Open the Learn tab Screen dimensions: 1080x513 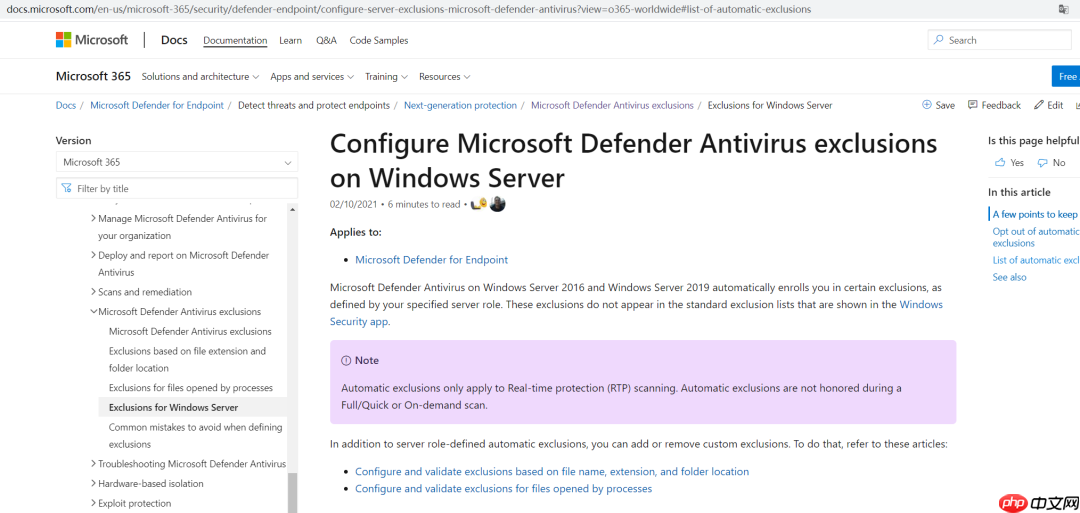(291, 41)
